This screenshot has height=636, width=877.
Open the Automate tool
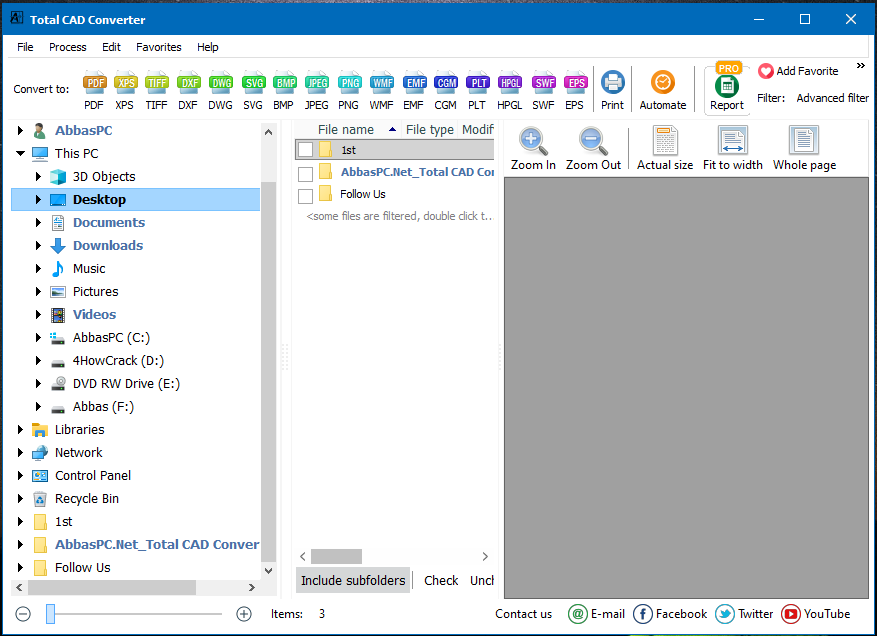click(x=663, y=89)
